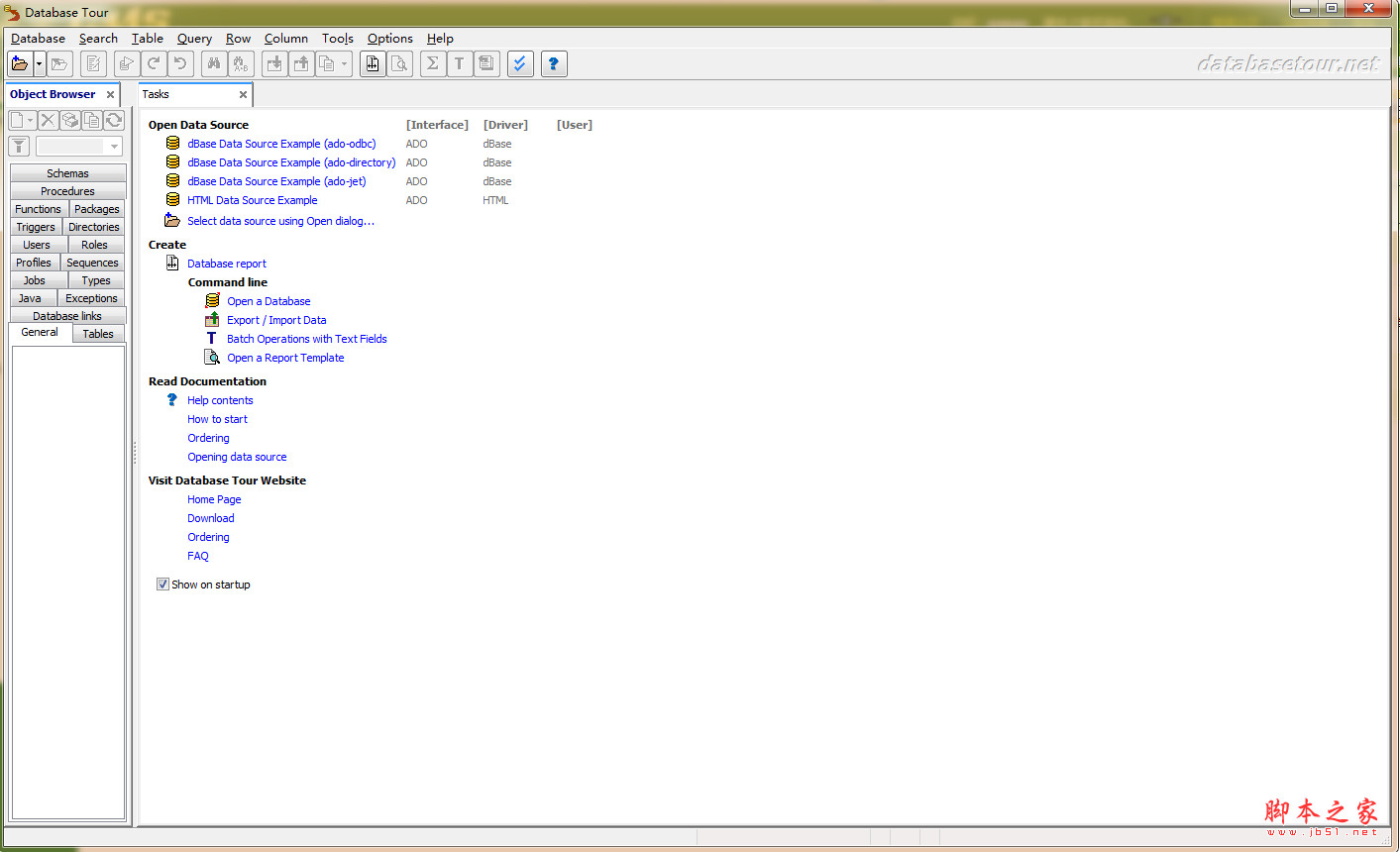This screenshot has height=852, width=1400.
Task: Switch to the Tables tab
Action: (x=98, y=334)
